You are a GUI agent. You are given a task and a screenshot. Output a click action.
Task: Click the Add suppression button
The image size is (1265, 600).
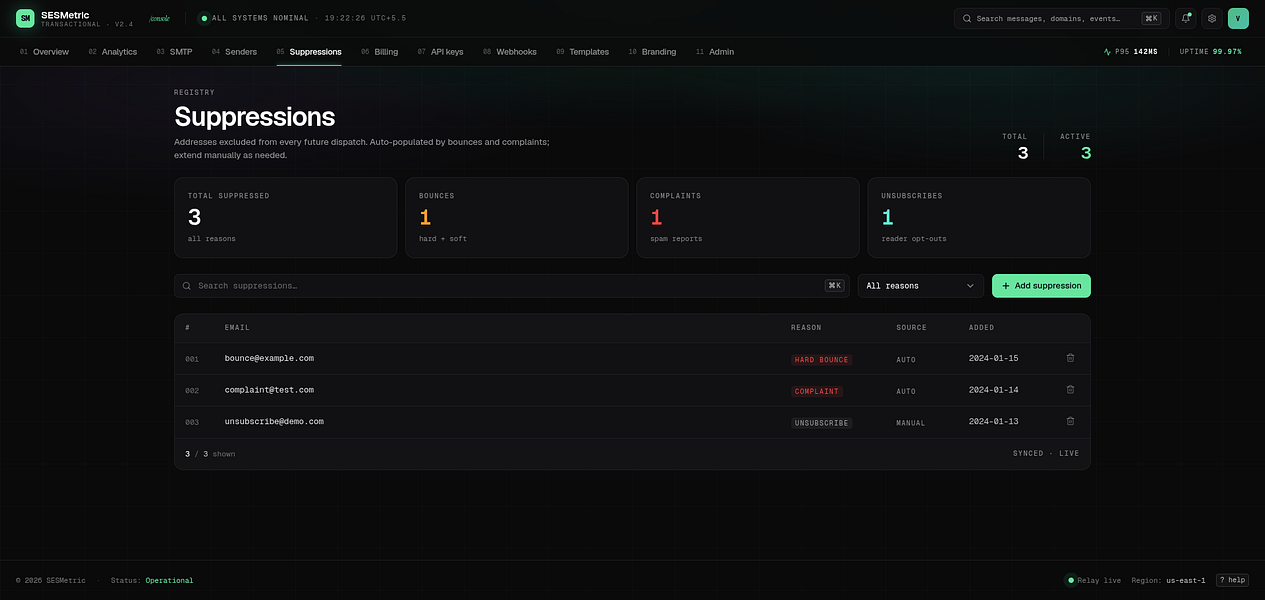point(1041,286)
